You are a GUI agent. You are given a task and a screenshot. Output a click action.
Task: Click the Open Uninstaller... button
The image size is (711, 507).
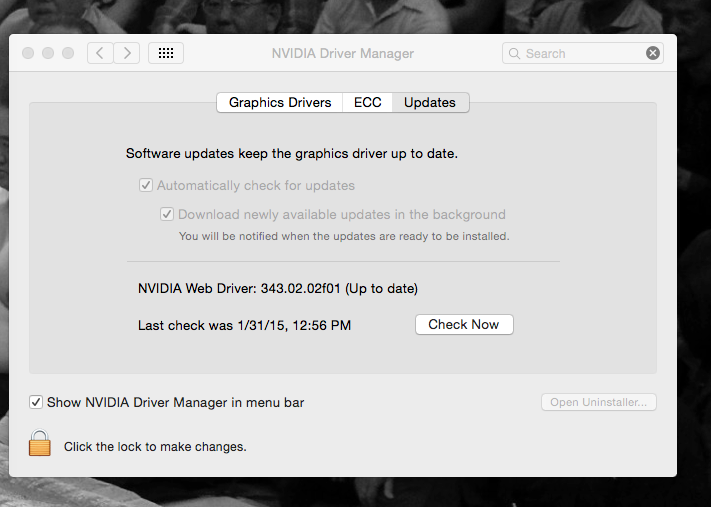coord(599,402)
